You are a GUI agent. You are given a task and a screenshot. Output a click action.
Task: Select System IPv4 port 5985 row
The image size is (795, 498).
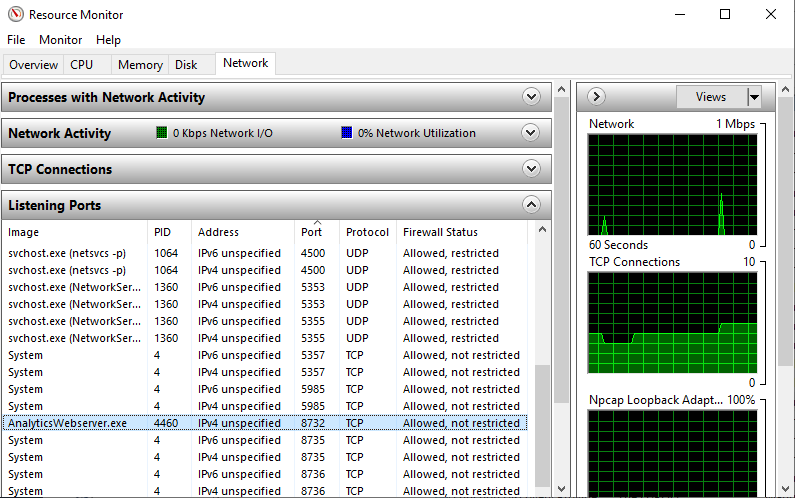pyautogui.click(x=265, y=406)
